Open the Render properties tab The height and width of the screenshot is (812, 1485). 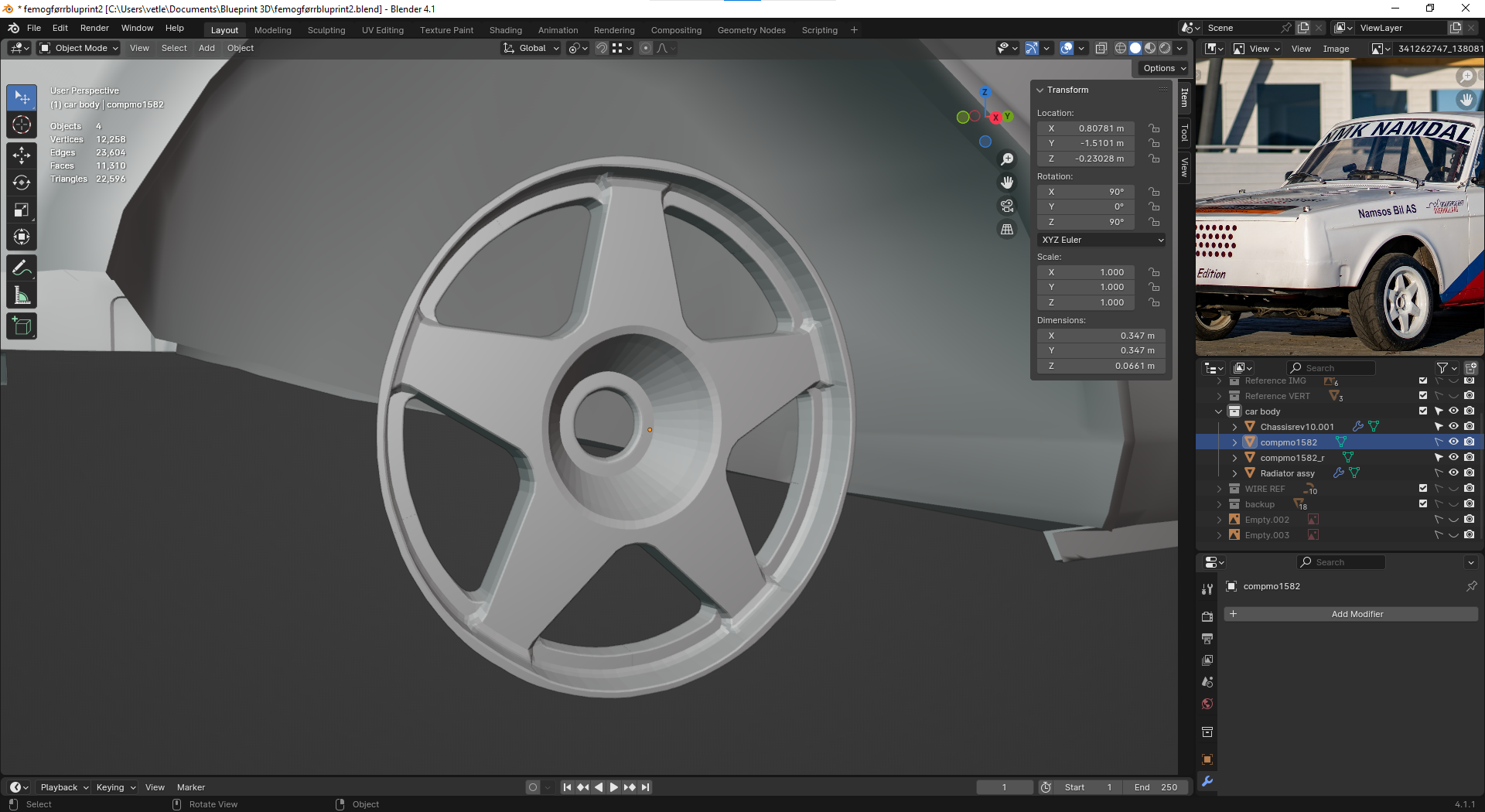coord(1207,616)
